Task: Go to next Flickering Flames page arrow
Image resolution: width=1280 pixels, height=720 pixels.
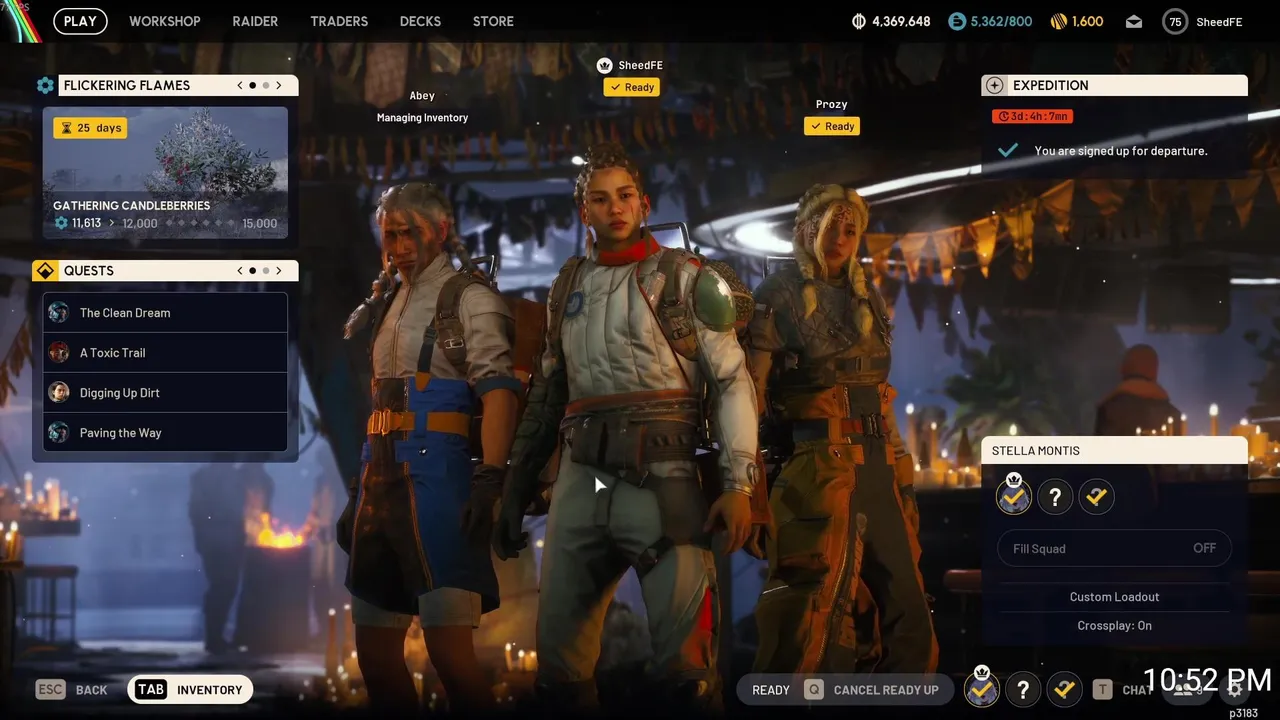Action: (279, 85)
